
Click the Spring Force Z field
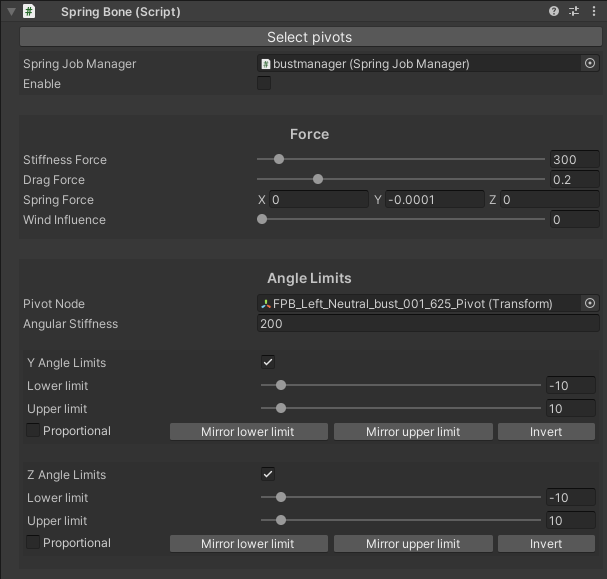pos(550,200)
